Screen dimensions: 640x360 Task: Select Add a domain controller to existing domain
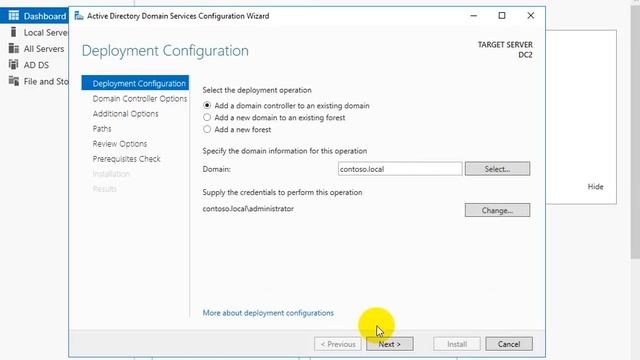click(x=207, y=105)
